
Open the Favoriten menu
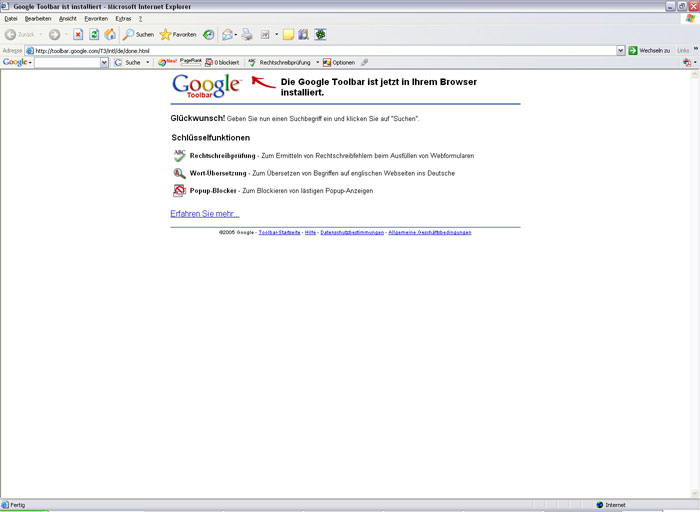[x=96, y=19]
